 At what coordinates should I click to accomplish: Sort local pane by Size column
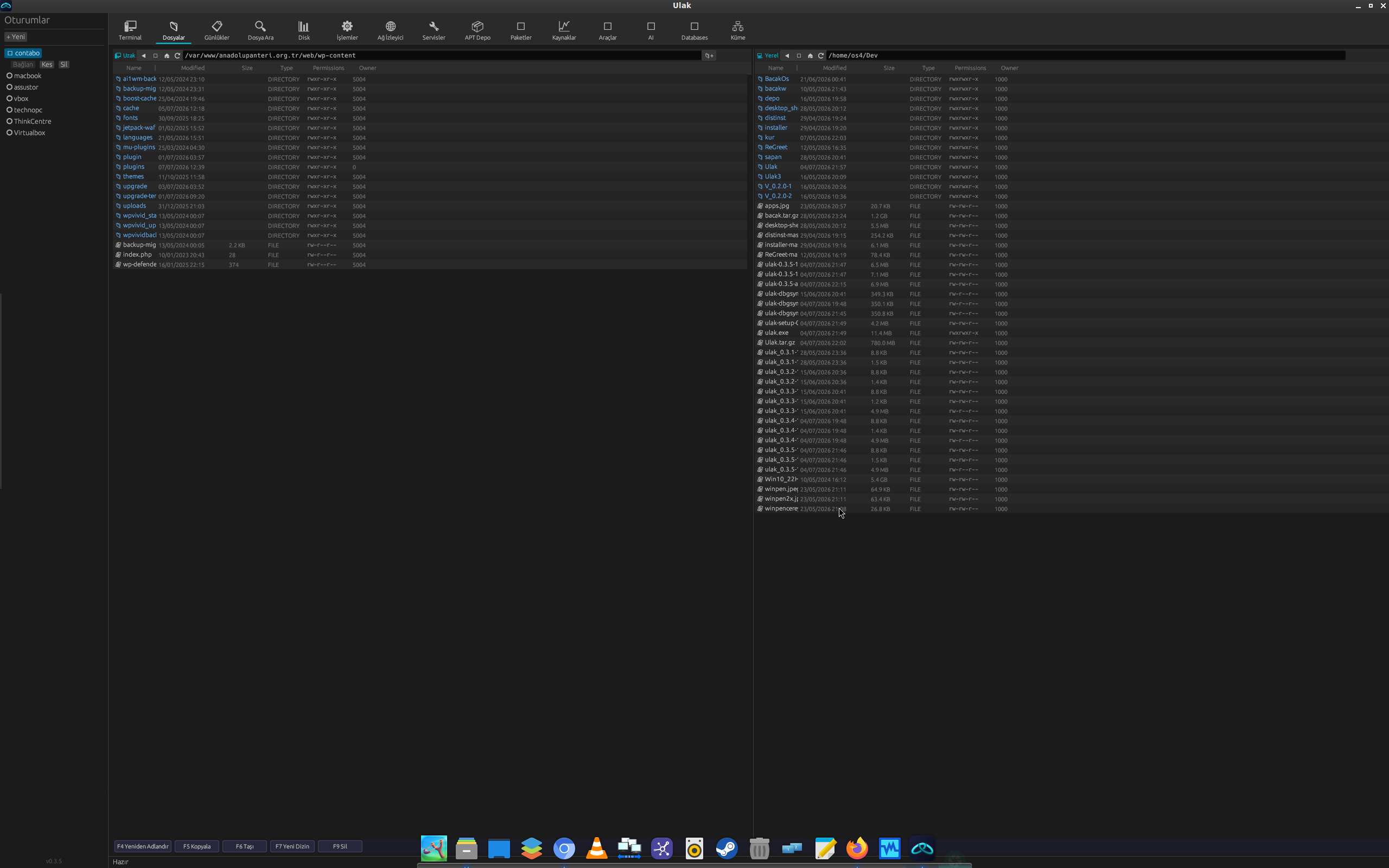pos(889,68)
